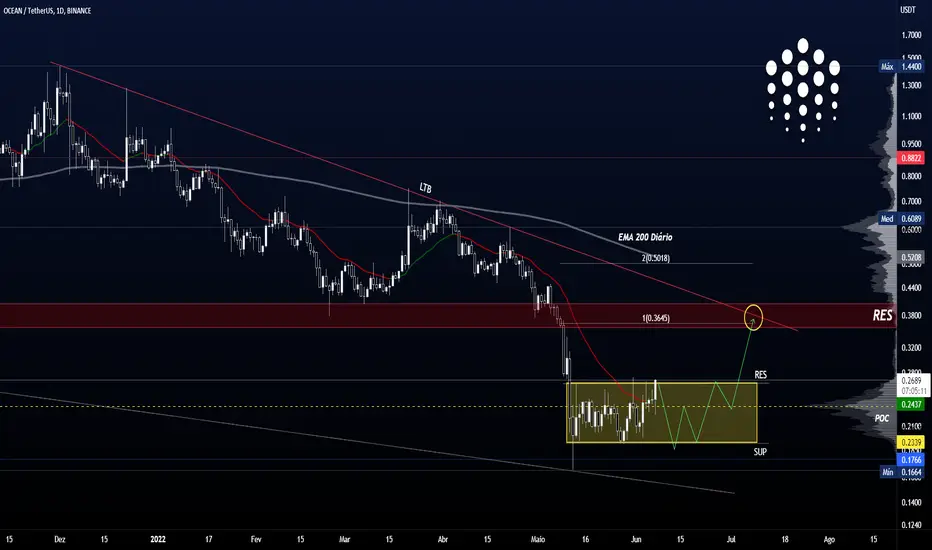Click the Jun date on the time axis
Image resolution: width=932 pixels, height=550 pixels.
click(636, 539)
